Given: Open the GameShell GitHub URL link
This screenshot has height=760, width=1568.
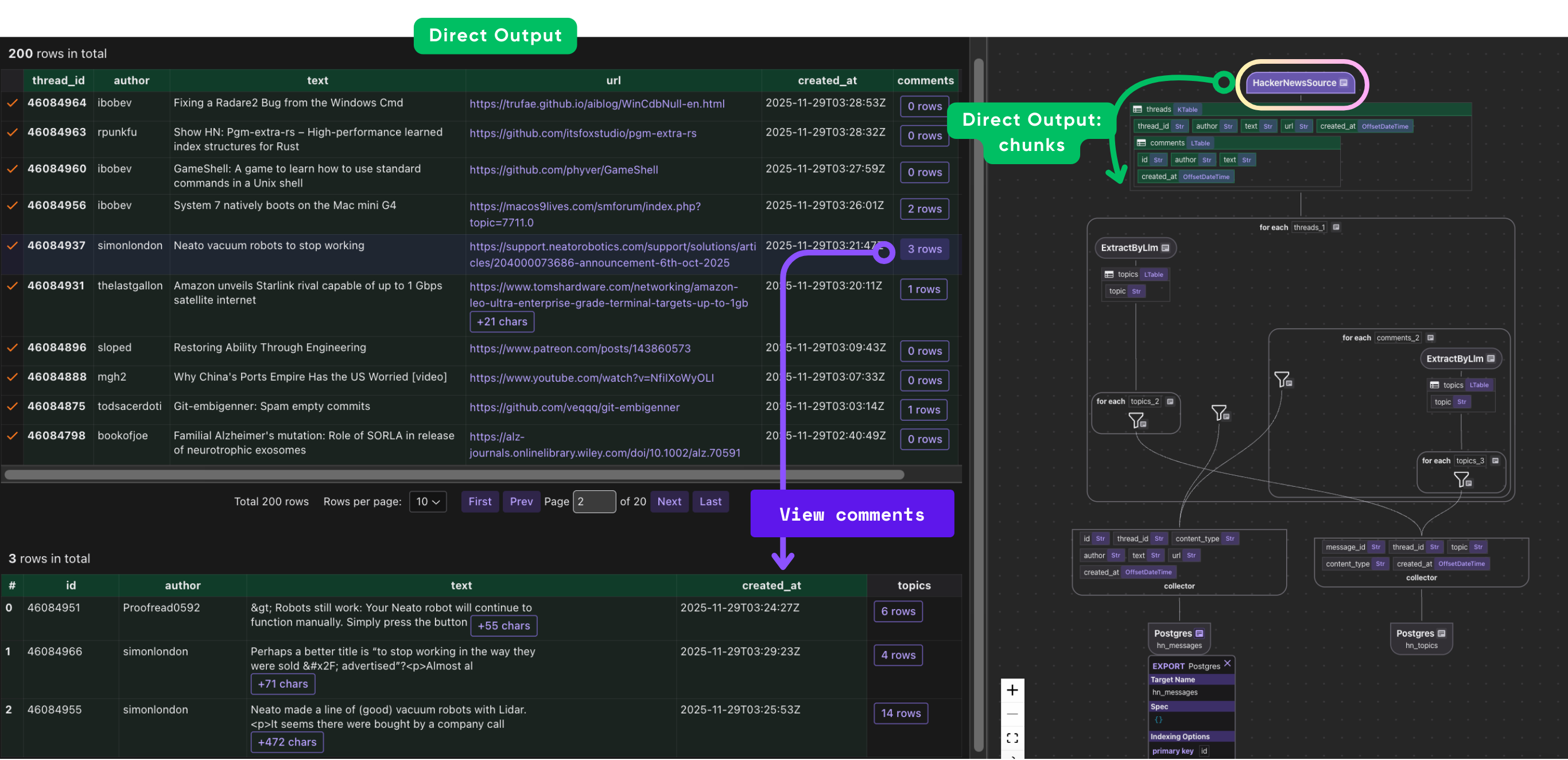Looking at the screenshot, I should [x=563, y=170].
